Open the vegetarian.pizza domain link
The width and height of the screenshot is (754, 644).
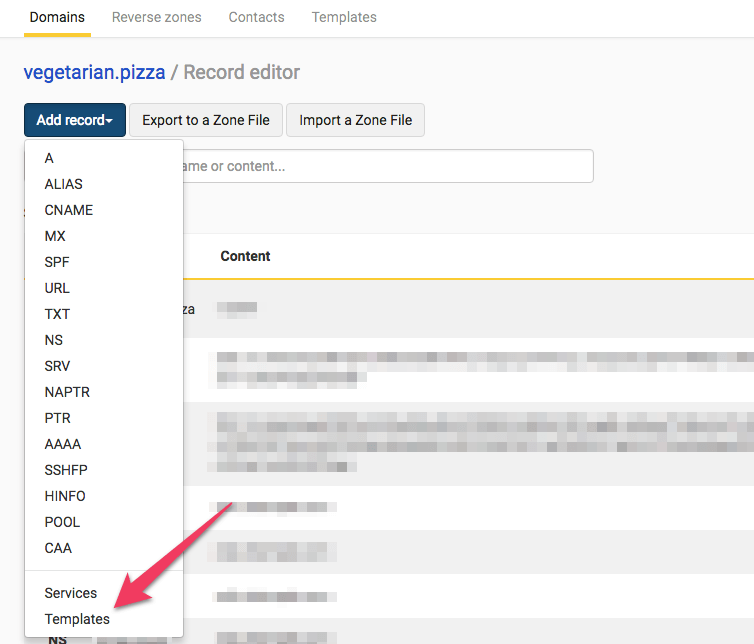pos(94,72)
